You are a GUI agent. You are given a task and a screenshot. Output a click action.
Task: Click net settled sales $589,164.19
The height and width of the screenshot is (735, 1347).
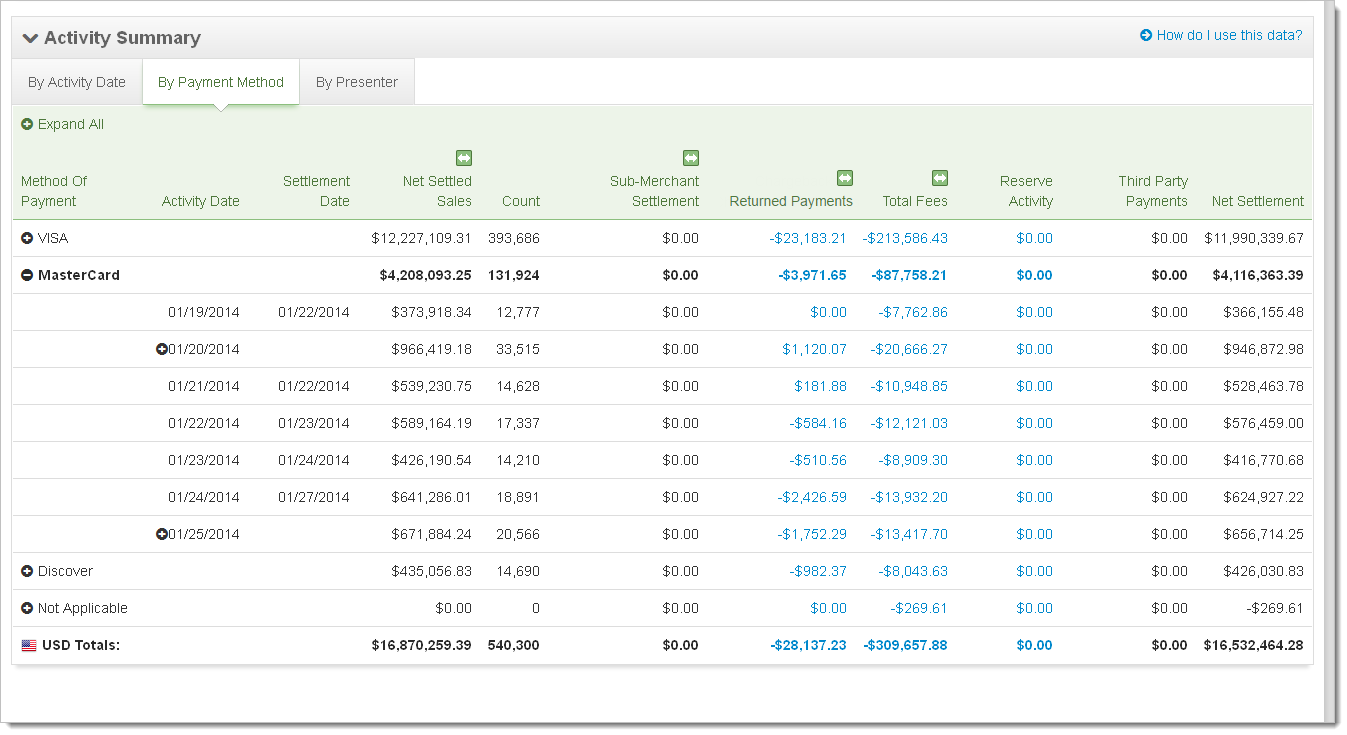tap(431, 424)
